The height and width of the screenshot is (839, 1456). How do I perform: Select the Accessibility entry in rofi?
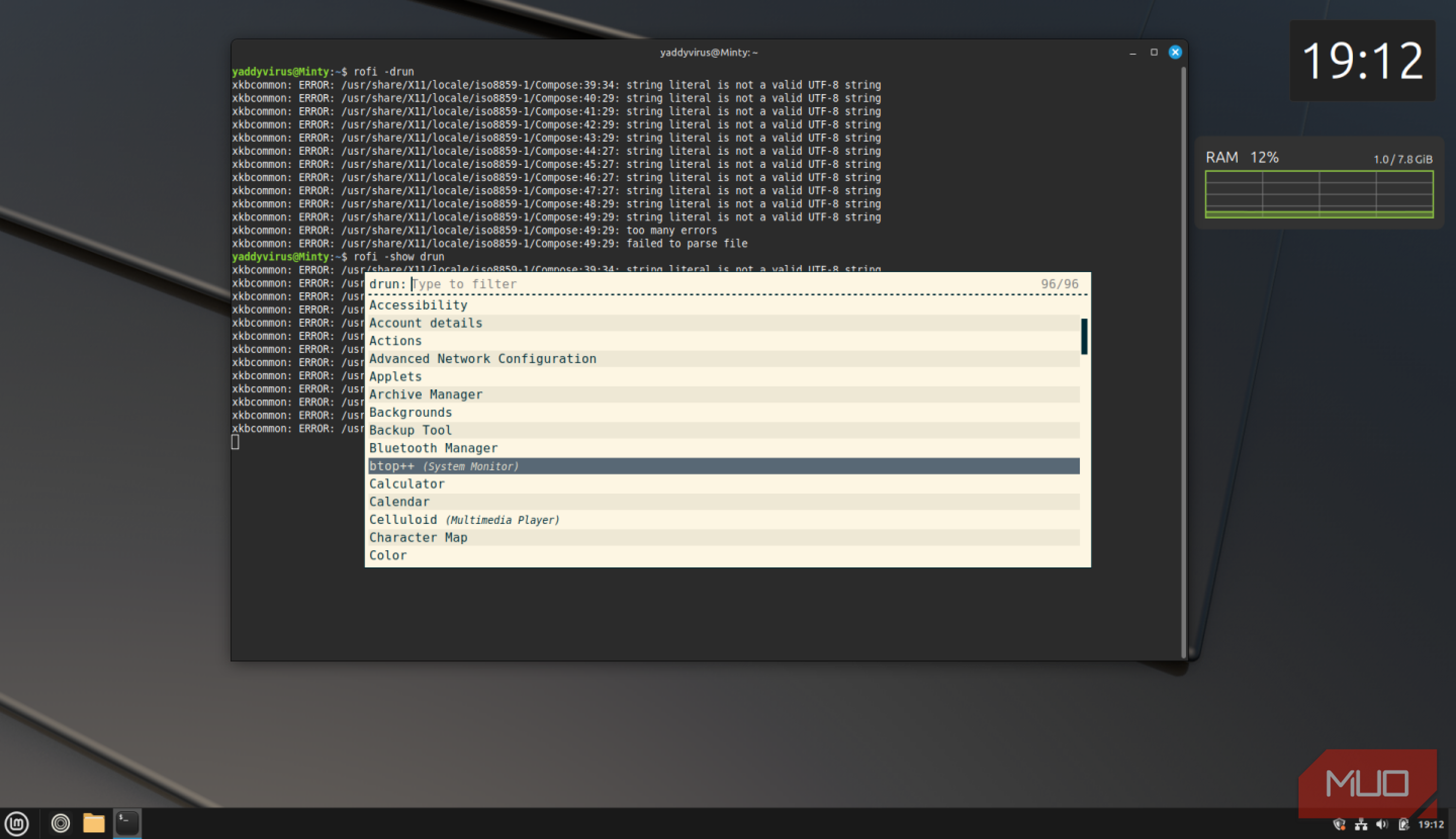[x=724, y=305]
